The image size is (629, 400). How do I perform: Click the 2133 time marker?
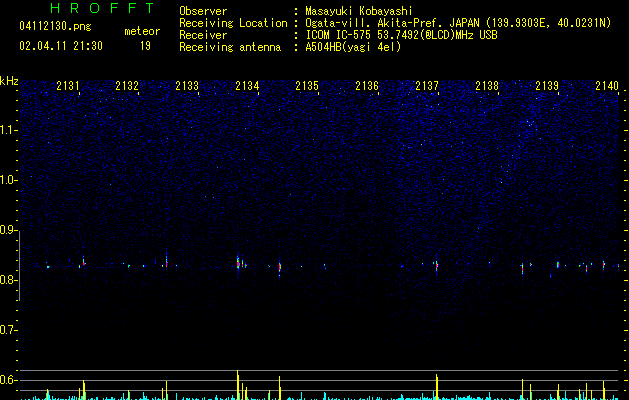[x=187, y=85]
